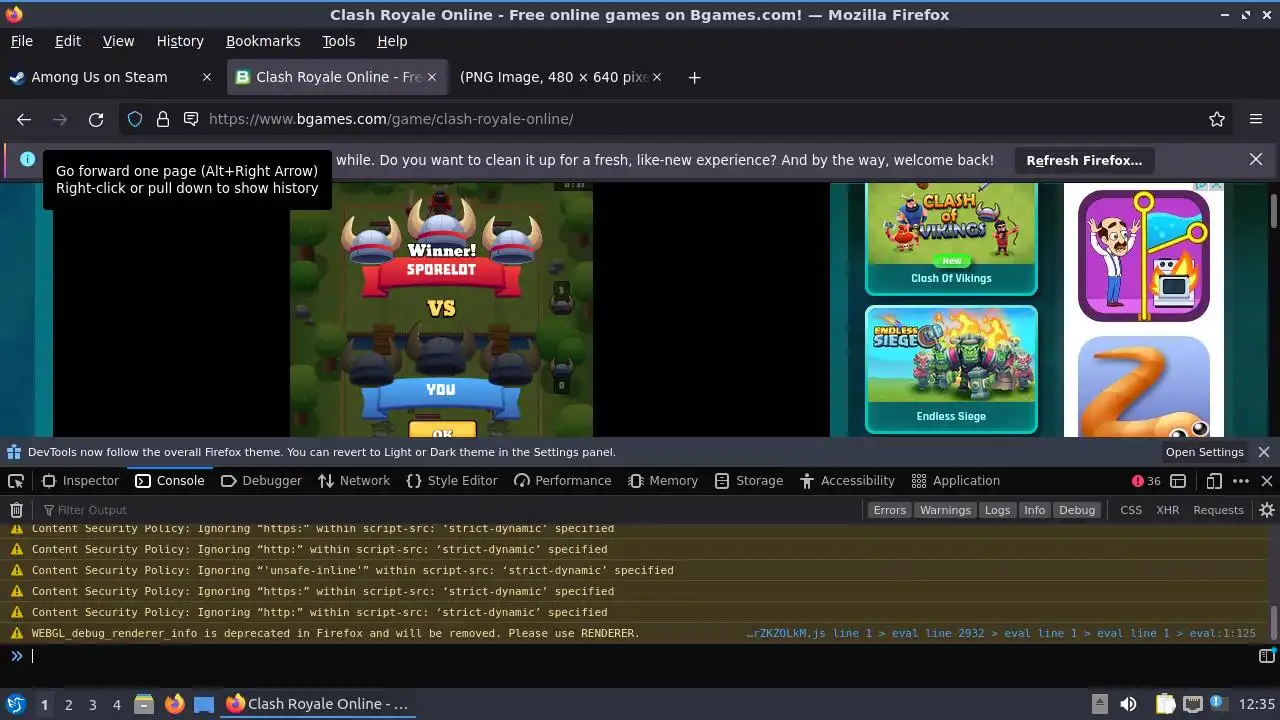Screen dimensions: 1280x720
Task: Close the DevTools panel
Action: click(1267, 481)
